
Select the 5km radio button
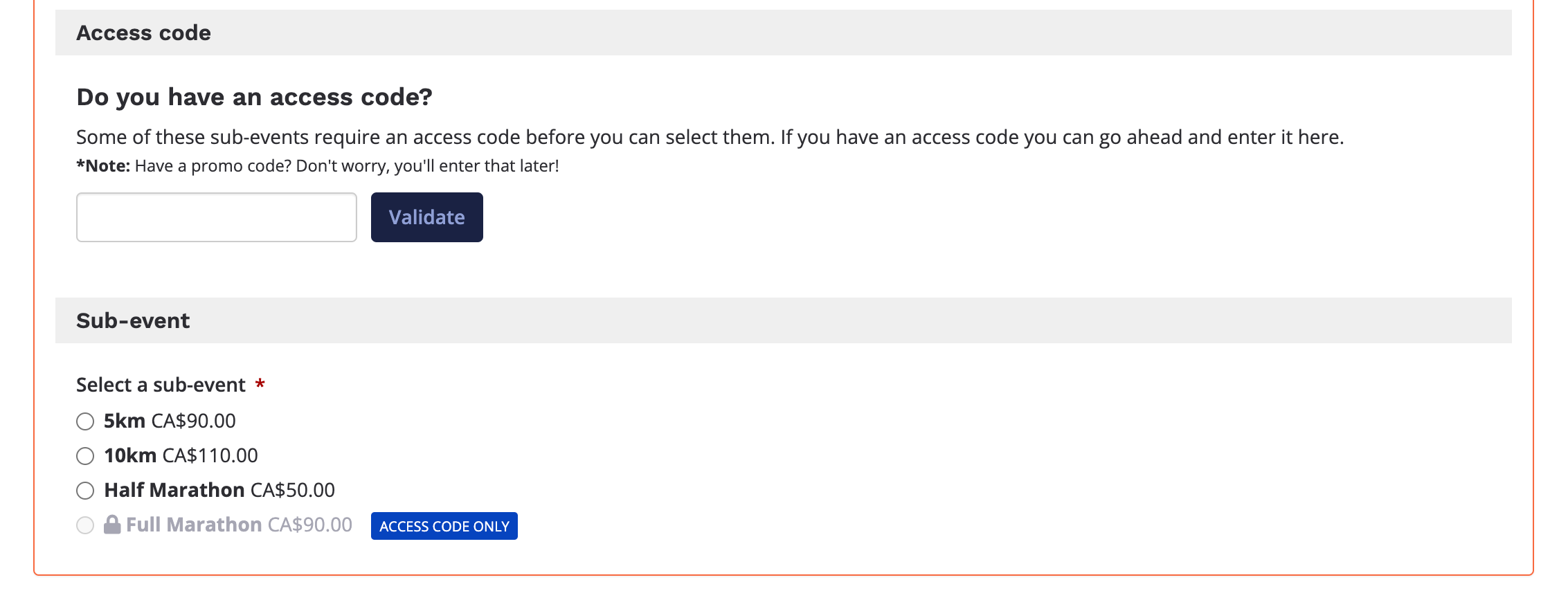[x=85, y=421]
